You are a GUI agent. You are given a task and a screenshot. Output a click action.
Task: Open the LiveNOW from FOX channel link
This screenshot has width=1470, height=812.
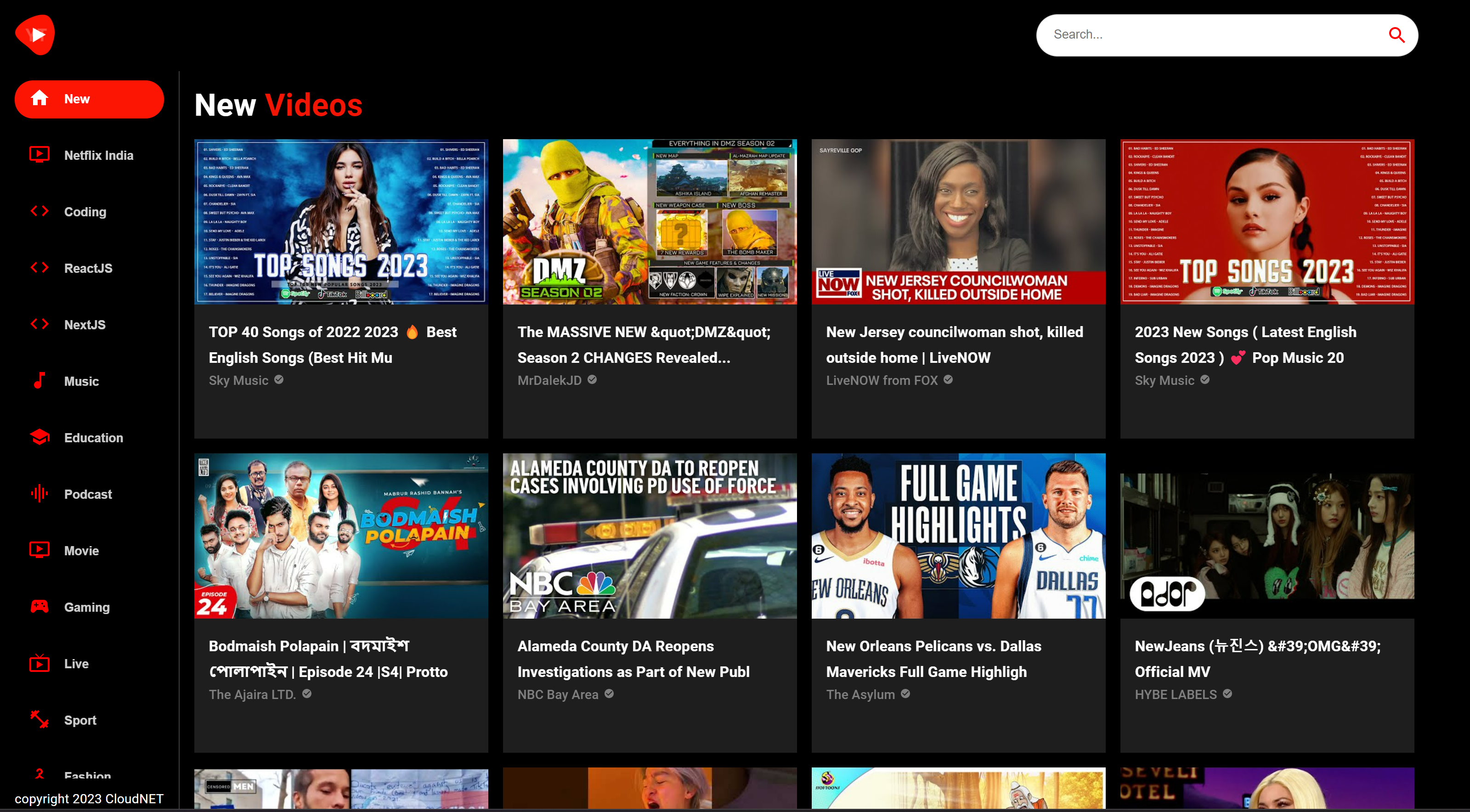pos(881,381)
